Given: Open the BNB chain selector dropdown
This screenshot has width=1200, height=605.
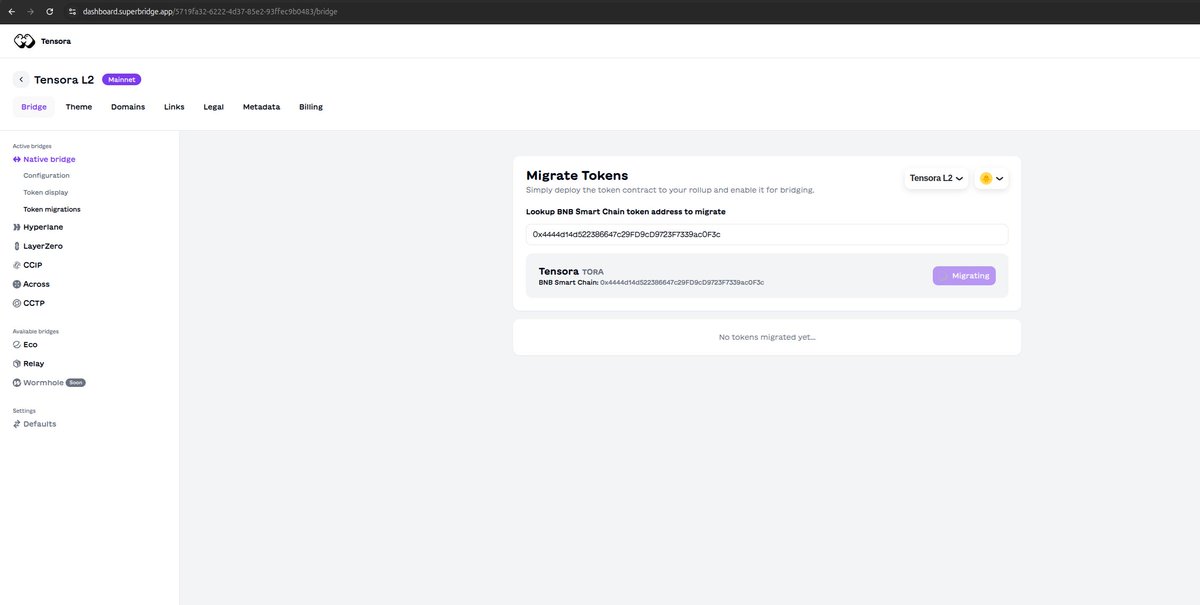Looking at the screenshot, I should point(991,178).
